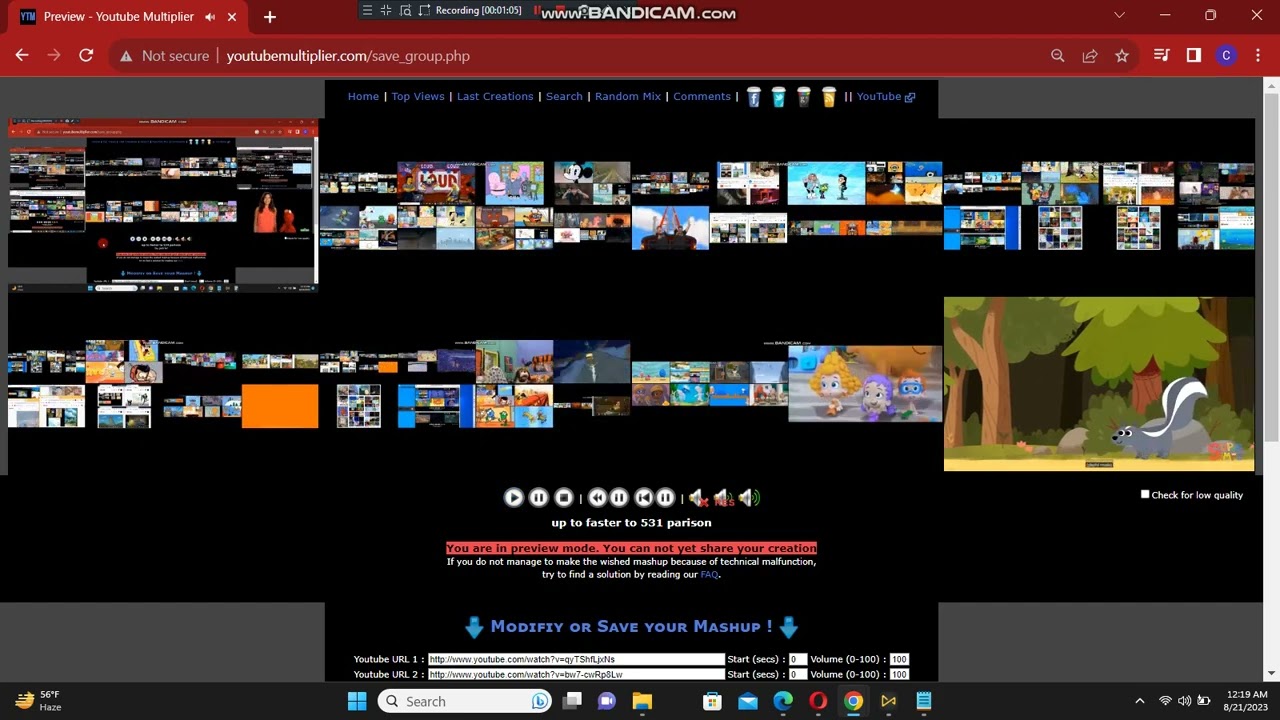Toggle the browser side panel
1280x720 pixels.
1193,56
